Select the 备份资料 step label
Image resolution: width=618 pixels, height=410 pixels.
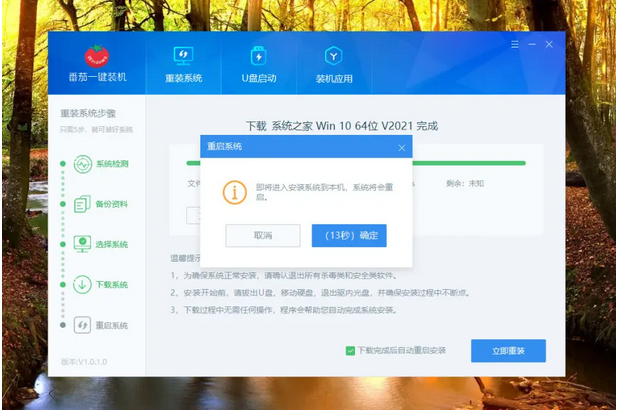coord(112,204)
